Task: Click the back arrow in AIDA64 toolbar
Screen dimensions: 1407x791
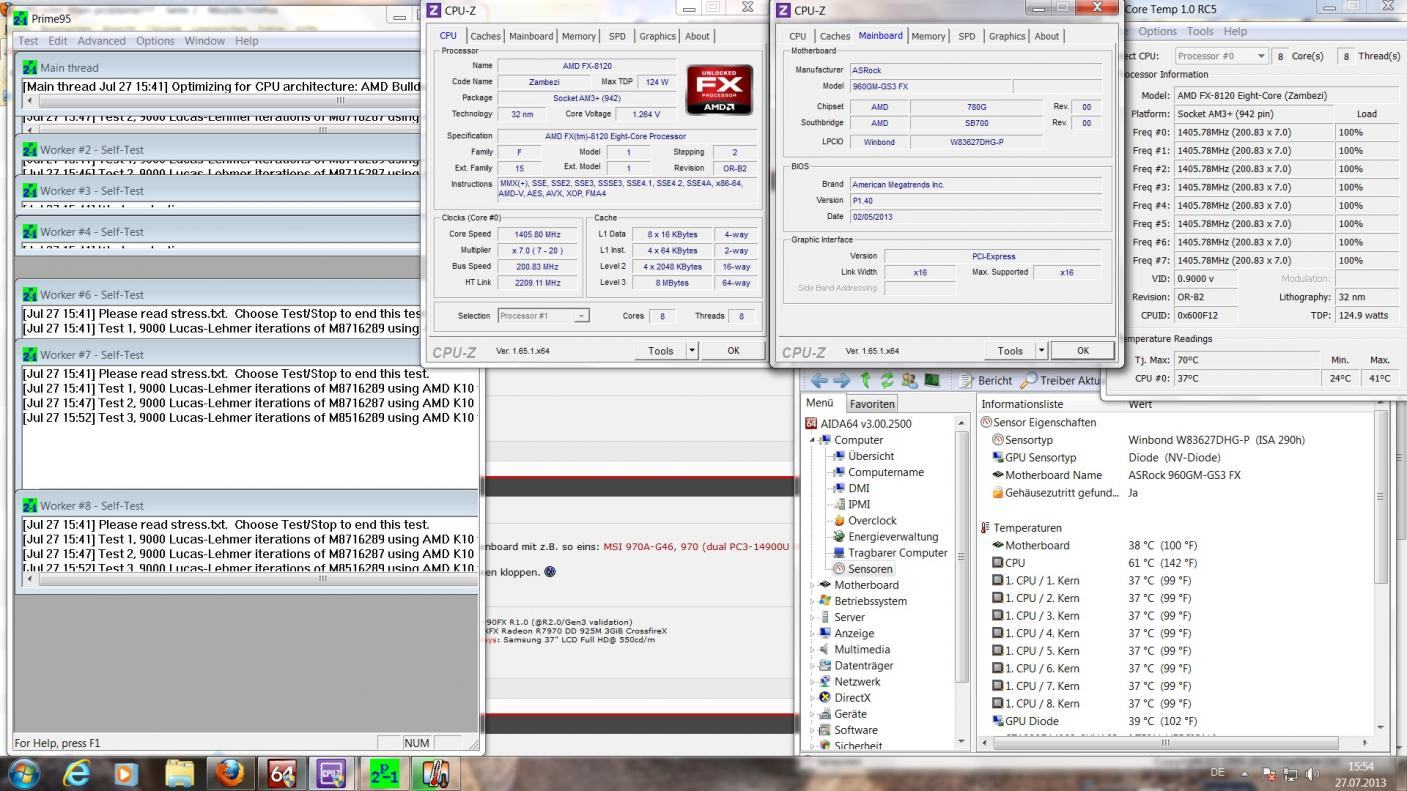Action: 819,381
